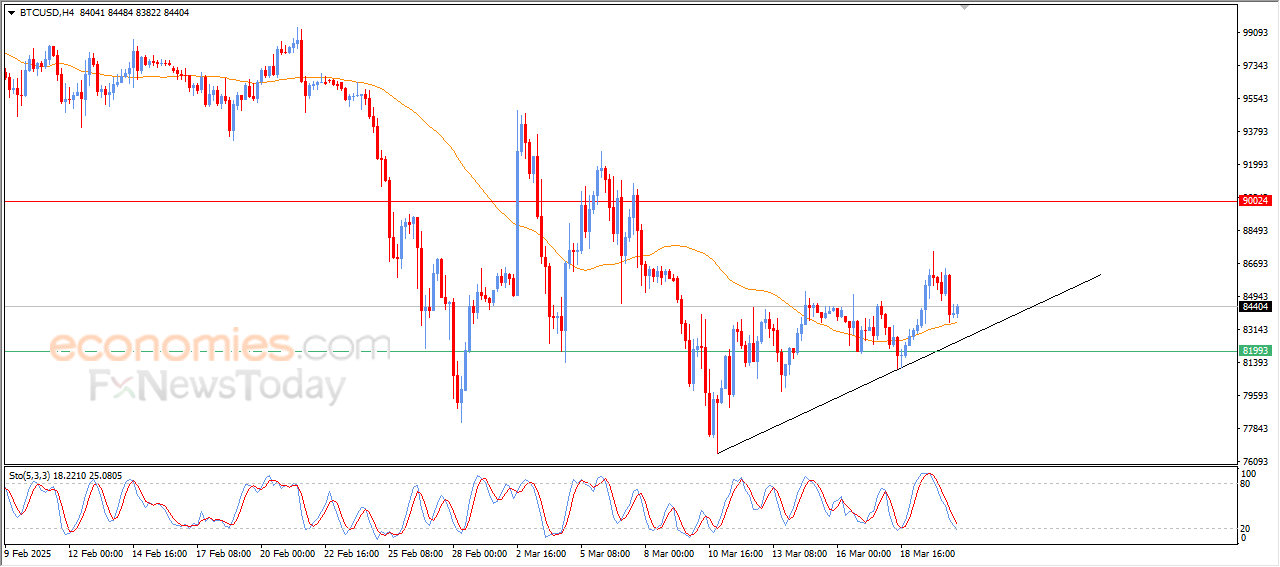The height and width of the screenshot is (567, 1280).
Task: Select the ascending black trendline
Action: point(908,364)
